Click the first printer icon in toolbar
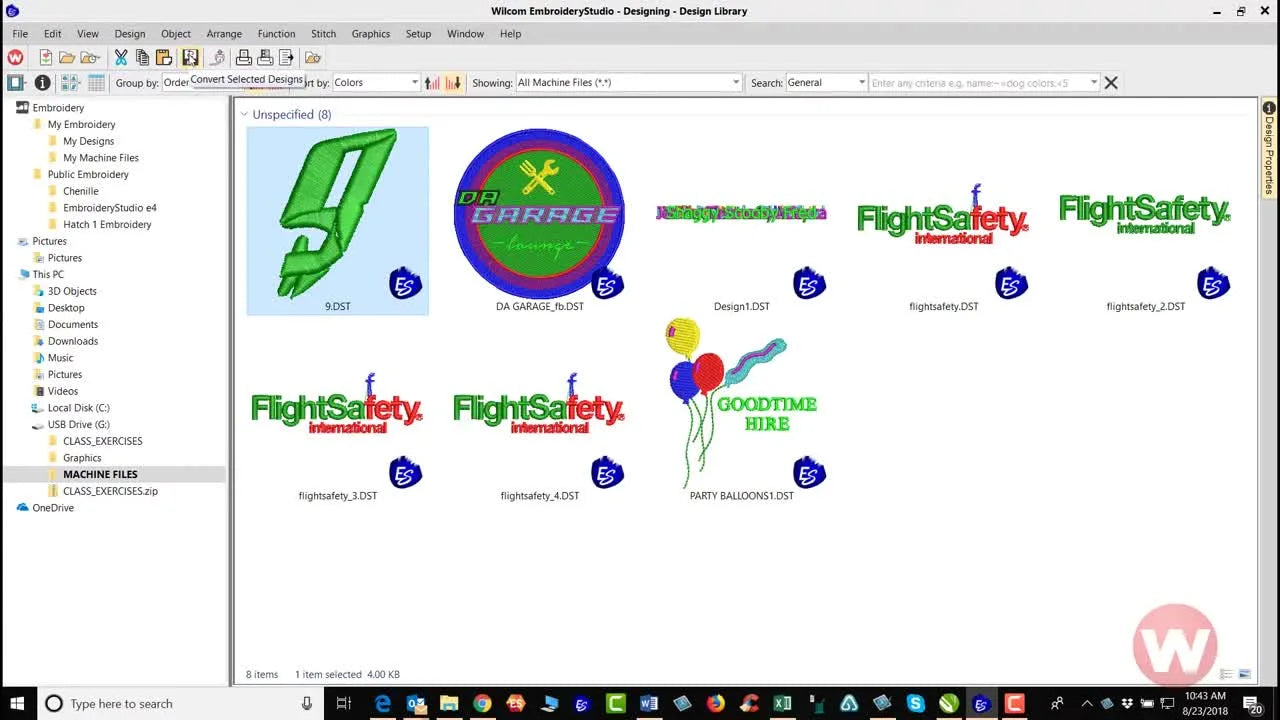Screen dimensions: 1280x720 click(x=243, y=58)
